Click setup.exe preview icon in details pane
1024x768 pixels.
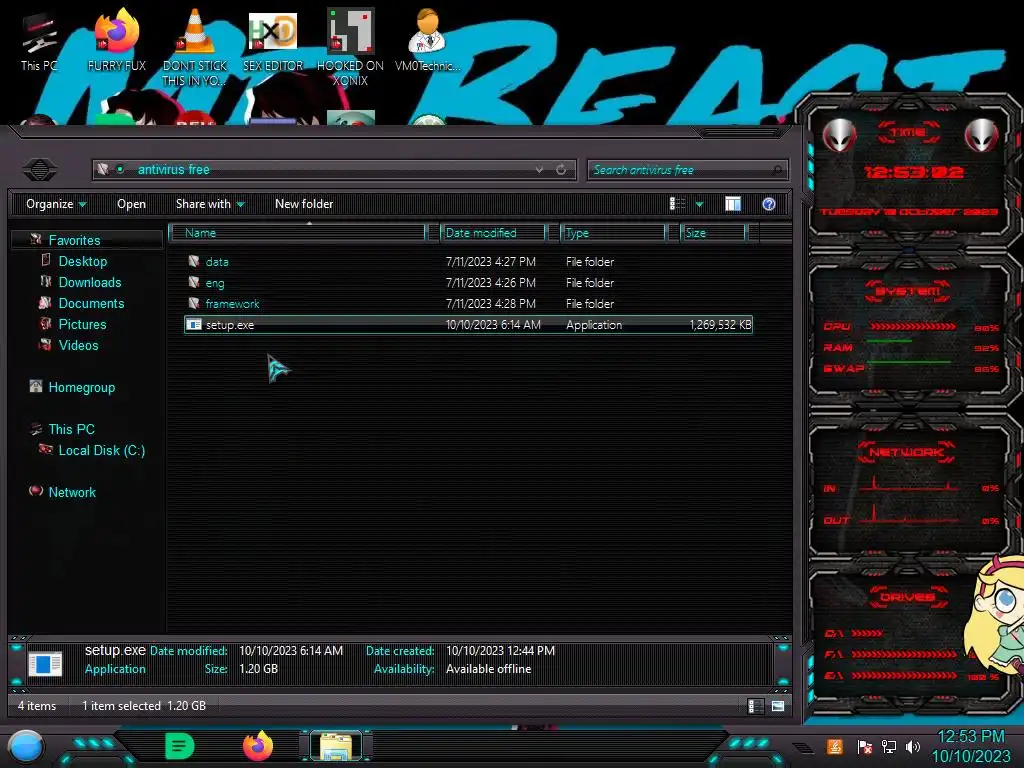pyautogui.click(x=45, y=664)
